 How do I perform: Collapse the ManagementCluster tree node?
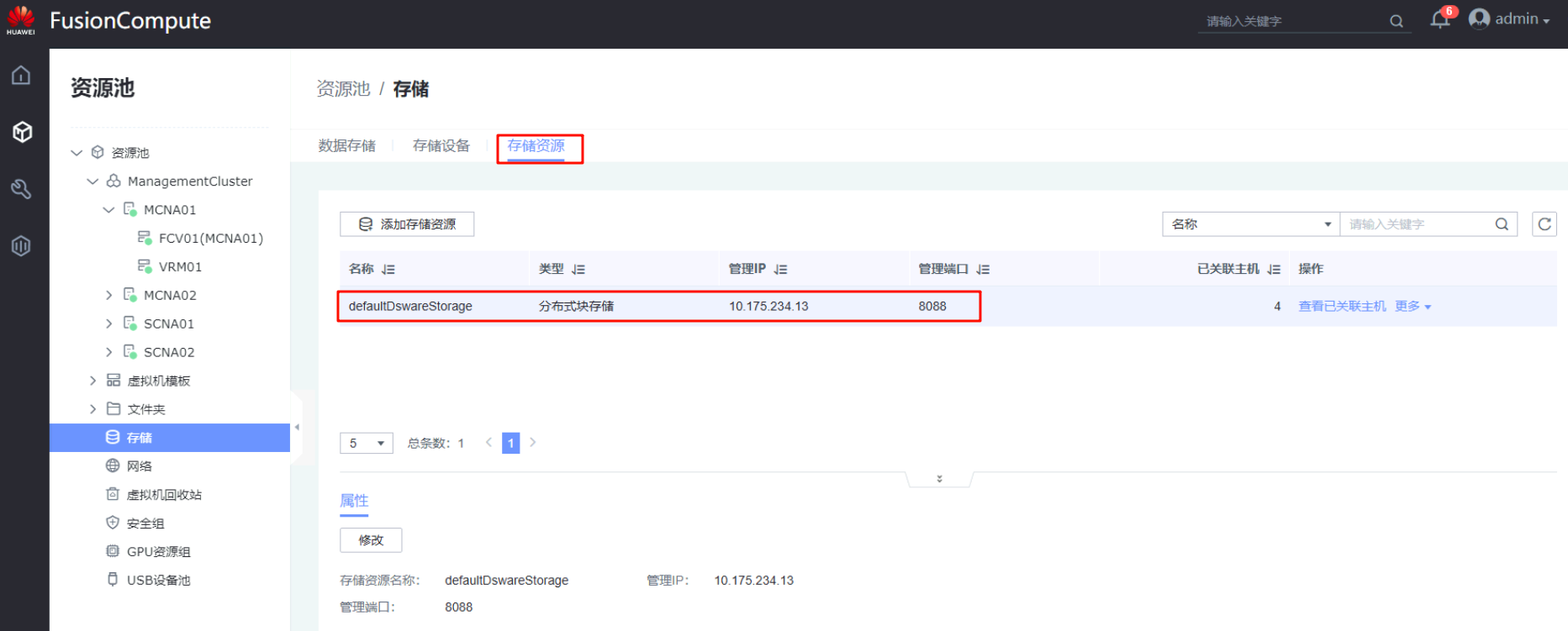point(92,181)
